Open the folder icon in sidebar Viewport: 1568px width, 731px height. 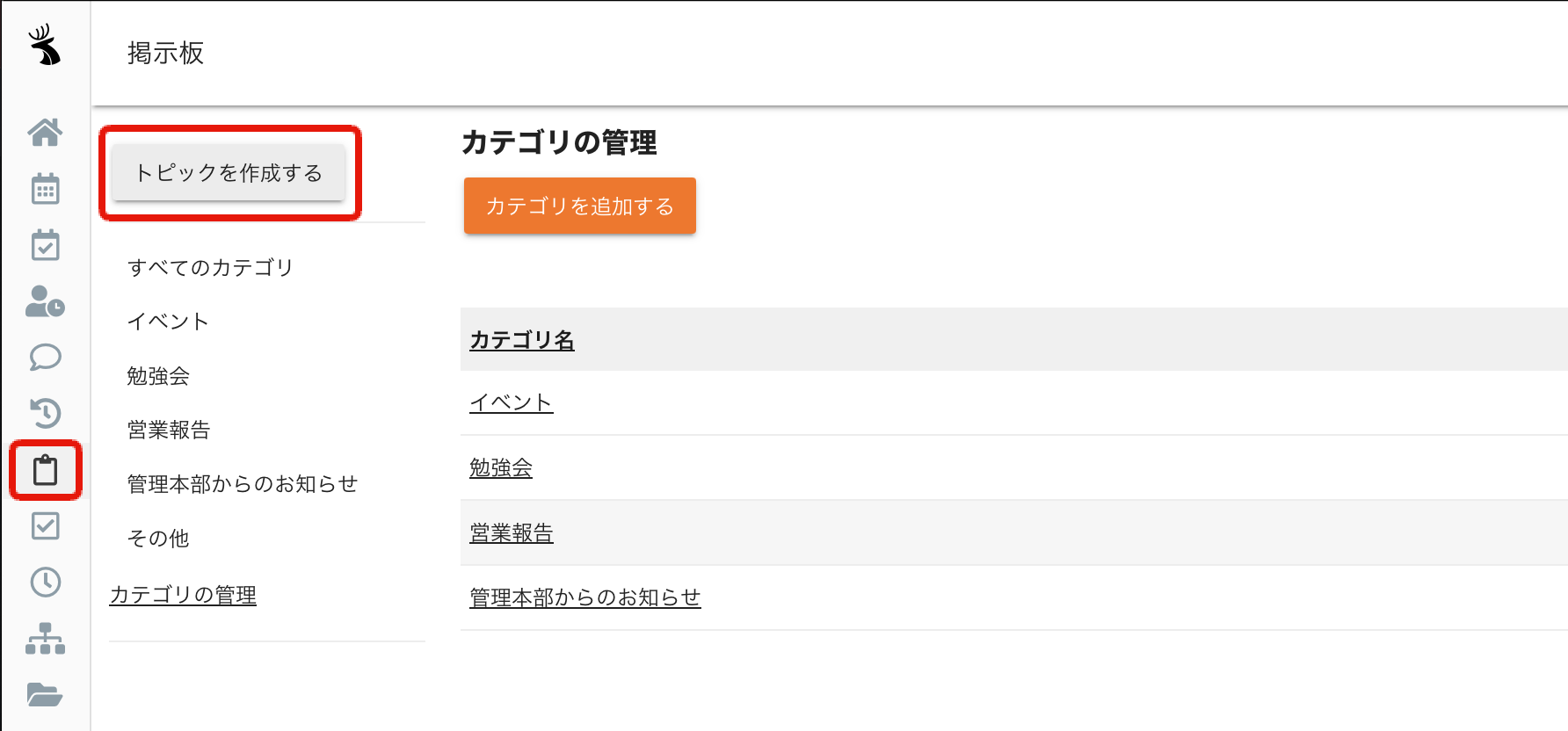click(x=45, y=694)
